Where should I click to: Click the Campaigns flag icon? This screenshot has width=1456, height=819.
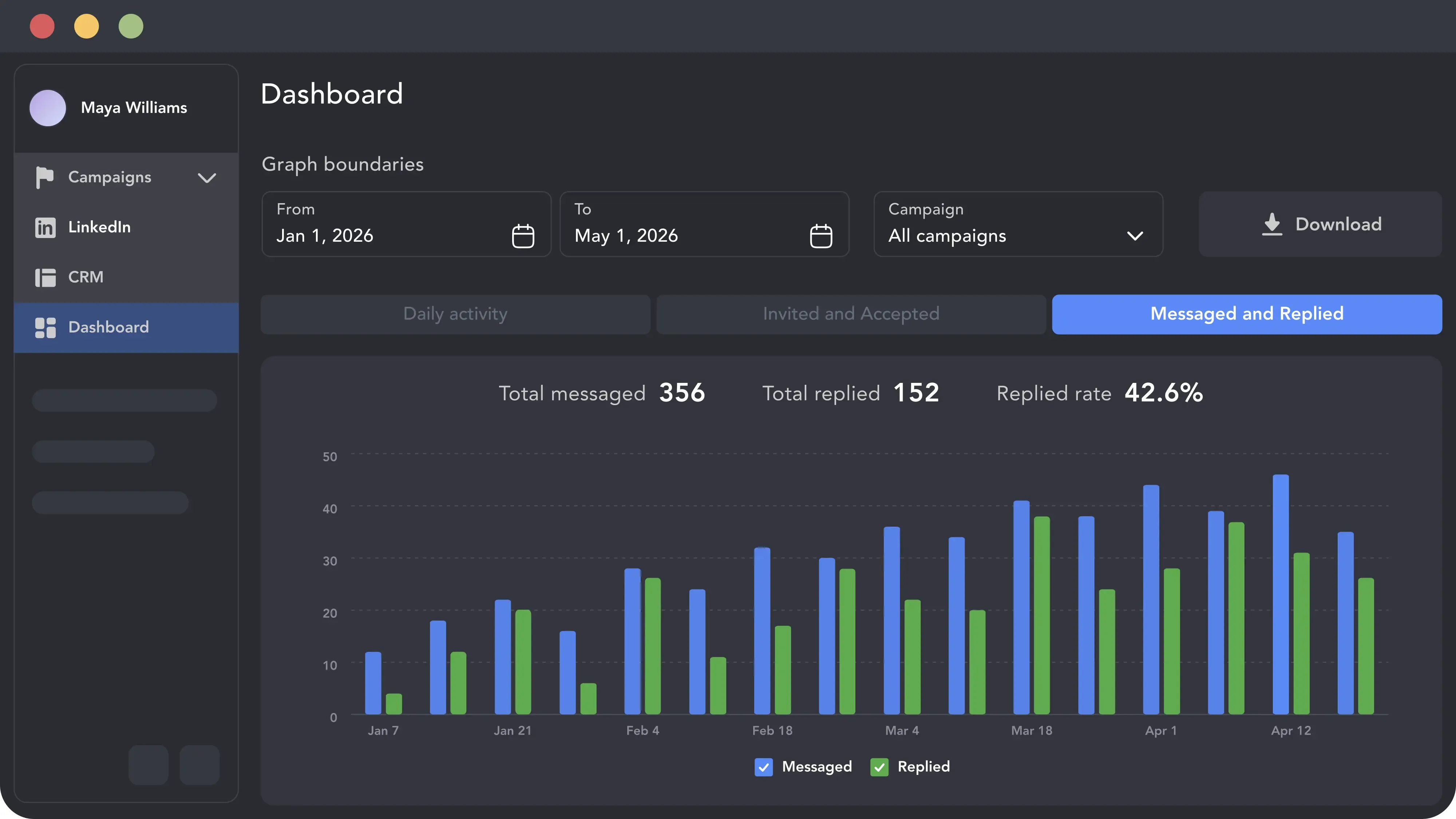45,178
